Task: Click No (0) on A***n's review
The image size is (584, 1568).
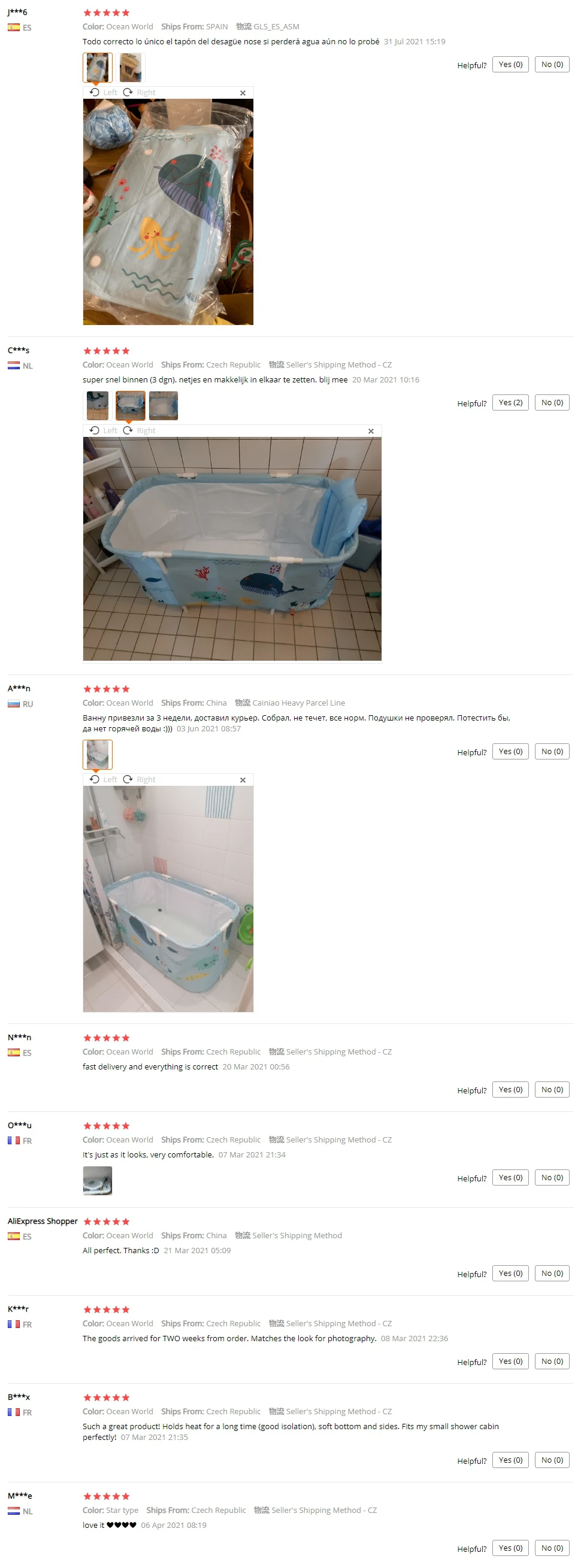Action: click(x=552, y=752)
